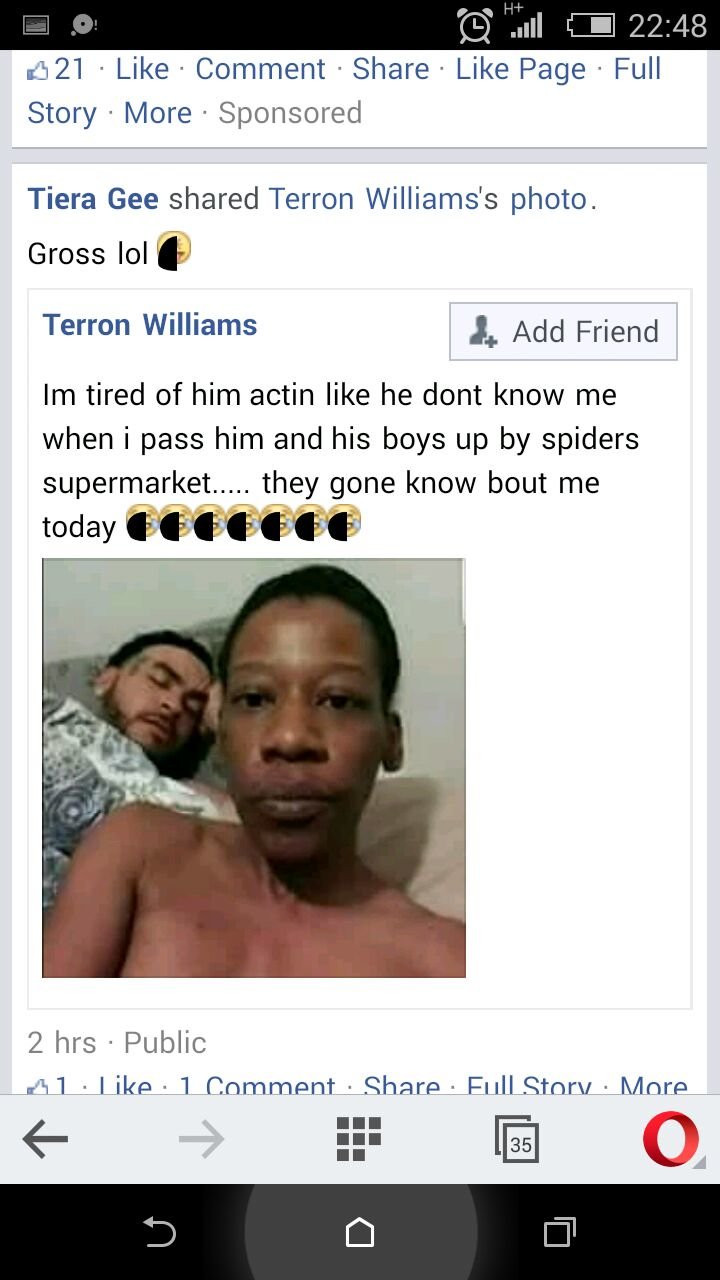
Task: Tap the 21 likes thumbs-up count
Action: pyautogui.click(x=57, y=69)
